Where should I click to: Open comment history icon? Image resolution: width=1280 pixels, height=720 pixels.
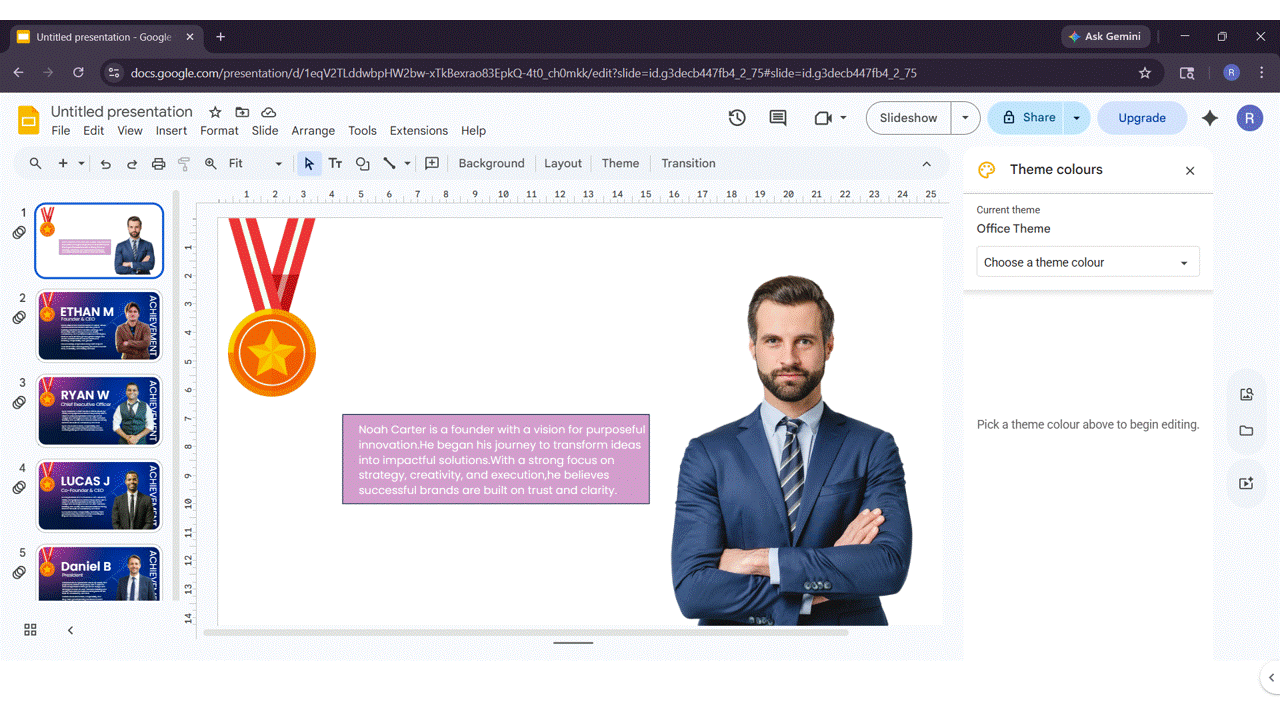777,117
